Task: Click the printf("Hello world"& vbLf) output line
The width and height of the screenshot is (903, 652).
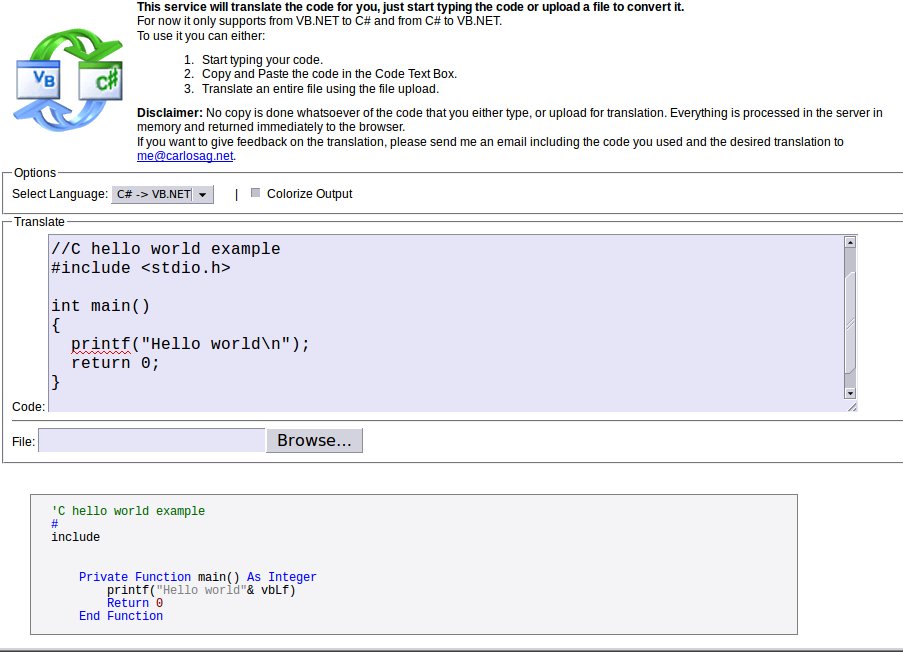Action: 201,590
